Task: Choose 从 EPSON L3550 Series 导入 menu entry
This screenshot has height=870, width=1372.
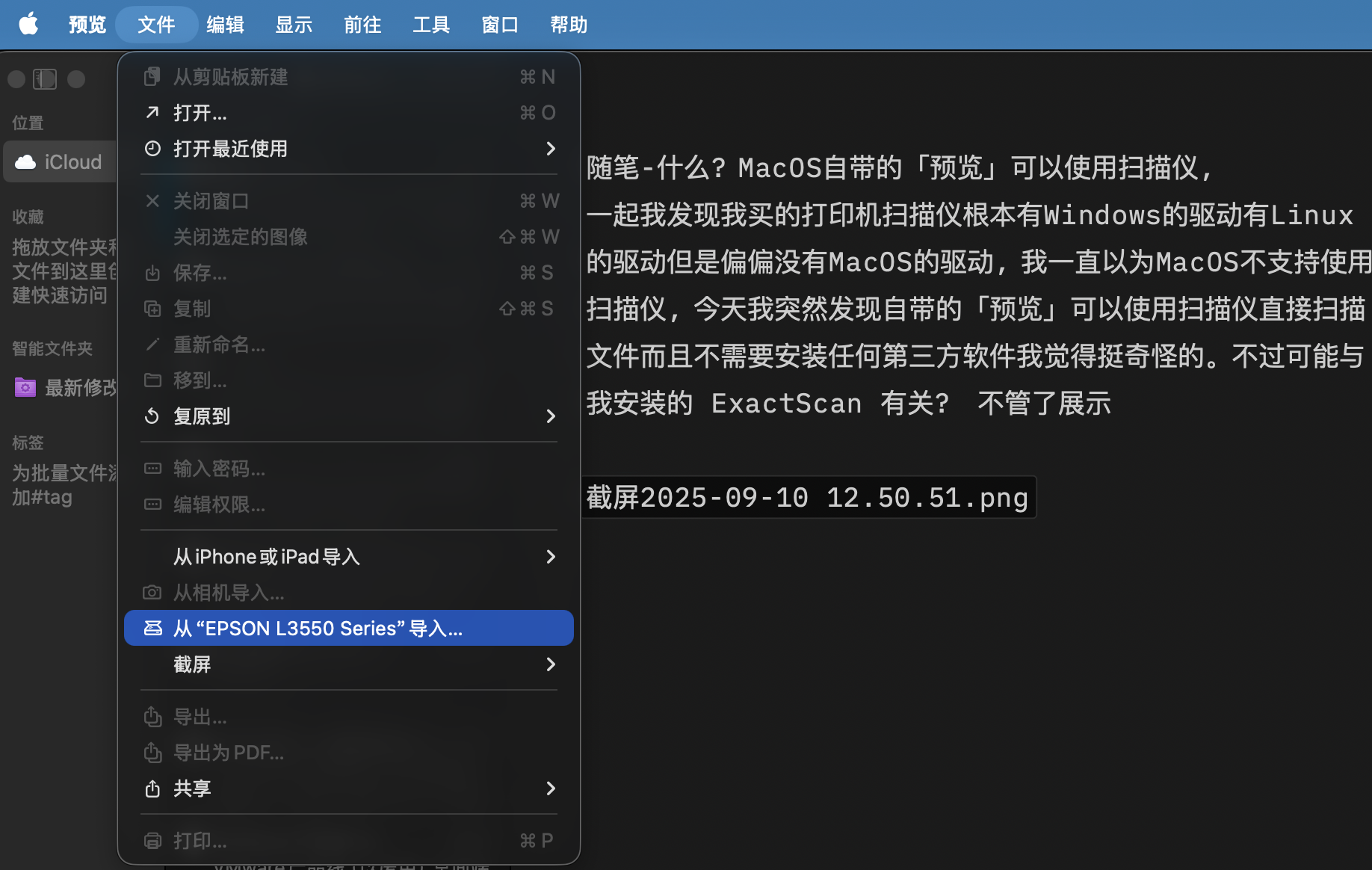Action: [318, 628]
